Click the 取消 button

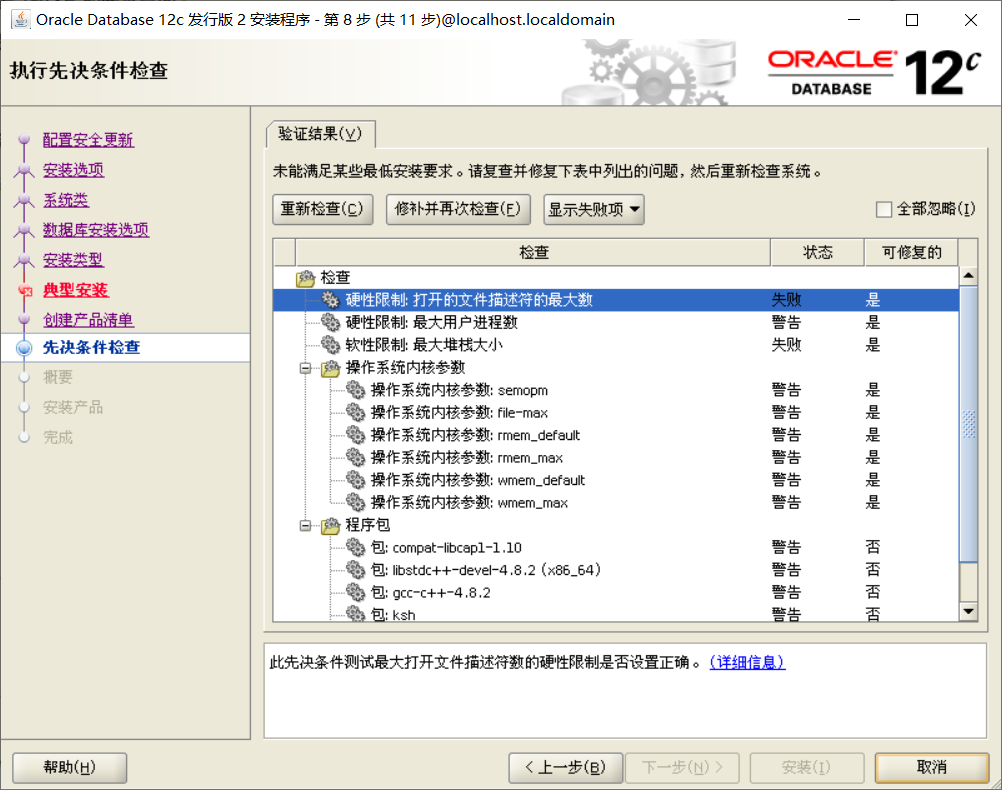click(932, 768)
